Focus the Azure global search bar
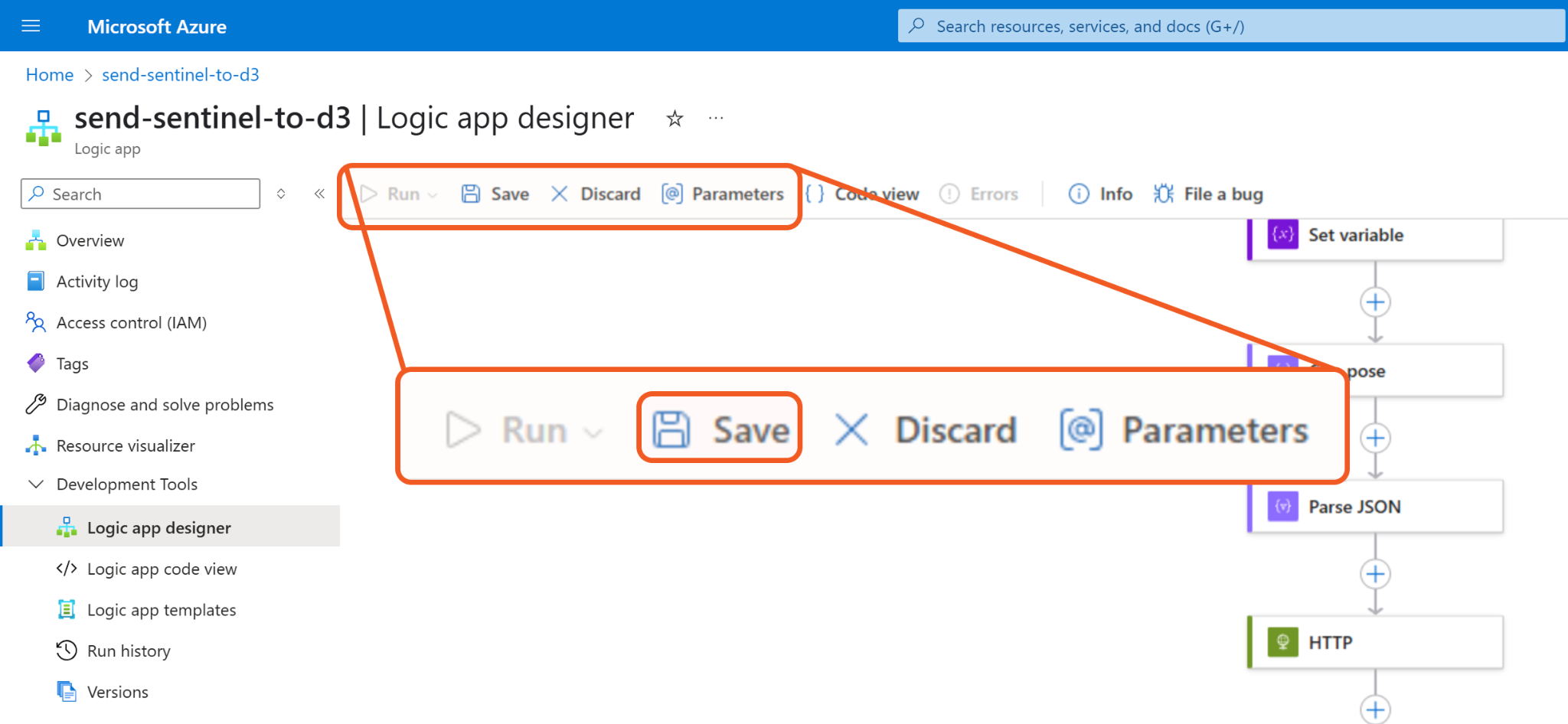1568x724 pixels. pos(1231,26)
